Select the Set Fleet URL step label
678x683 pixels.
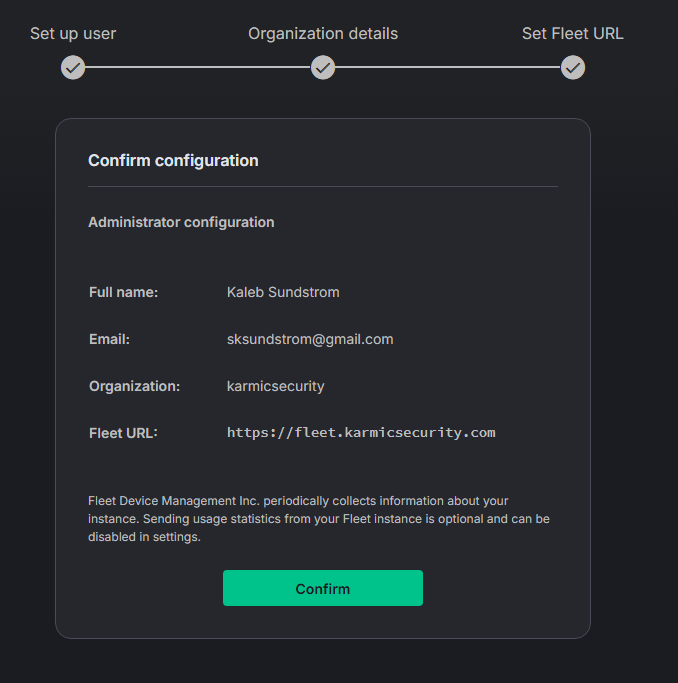[x=573, y=34]
